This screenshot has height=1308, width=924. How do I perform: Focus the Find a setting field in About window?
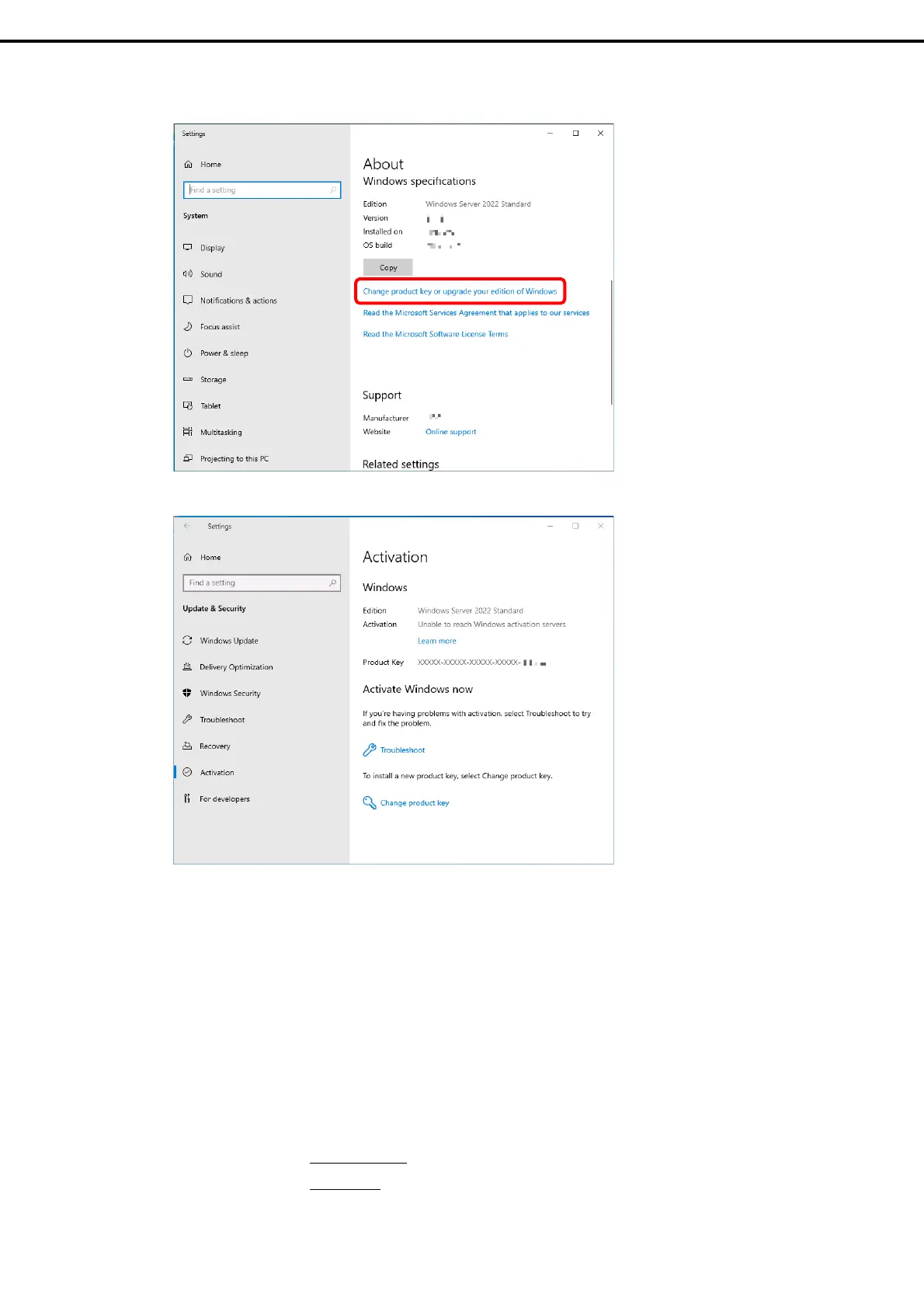coord(262,190)
